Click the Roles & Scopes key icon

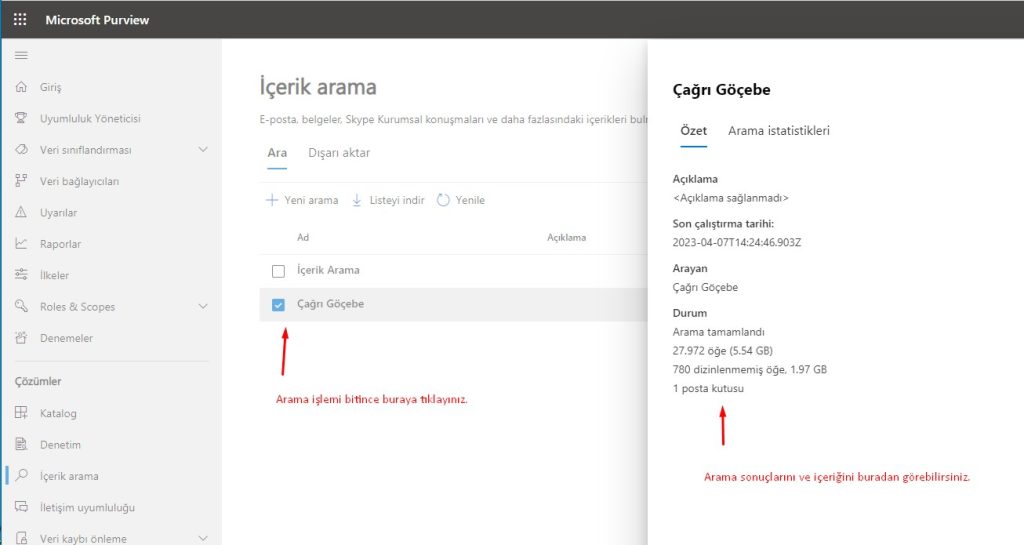[21, 306]
